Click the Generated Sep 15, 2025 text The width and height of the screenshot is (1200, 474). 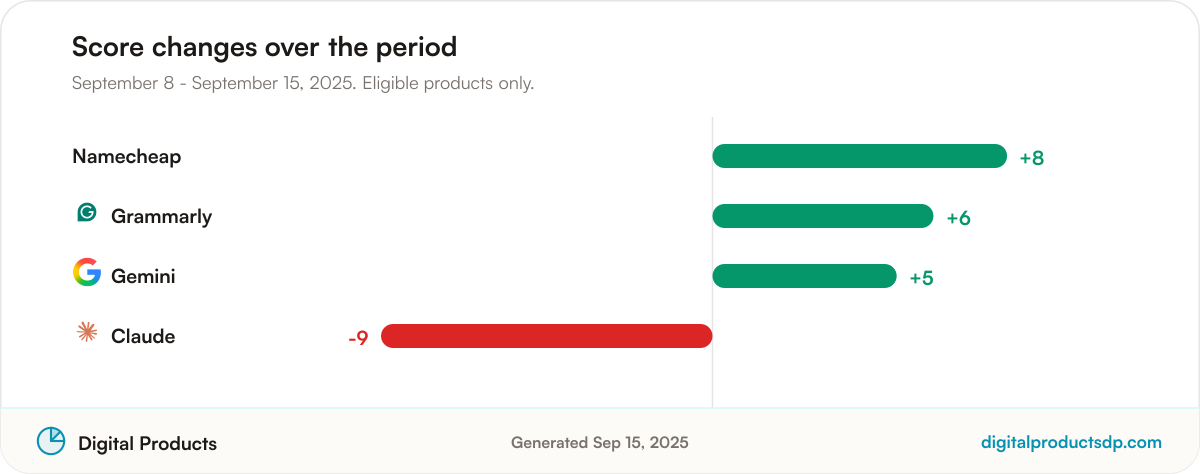pyautogui.click(x=600, y=442)
